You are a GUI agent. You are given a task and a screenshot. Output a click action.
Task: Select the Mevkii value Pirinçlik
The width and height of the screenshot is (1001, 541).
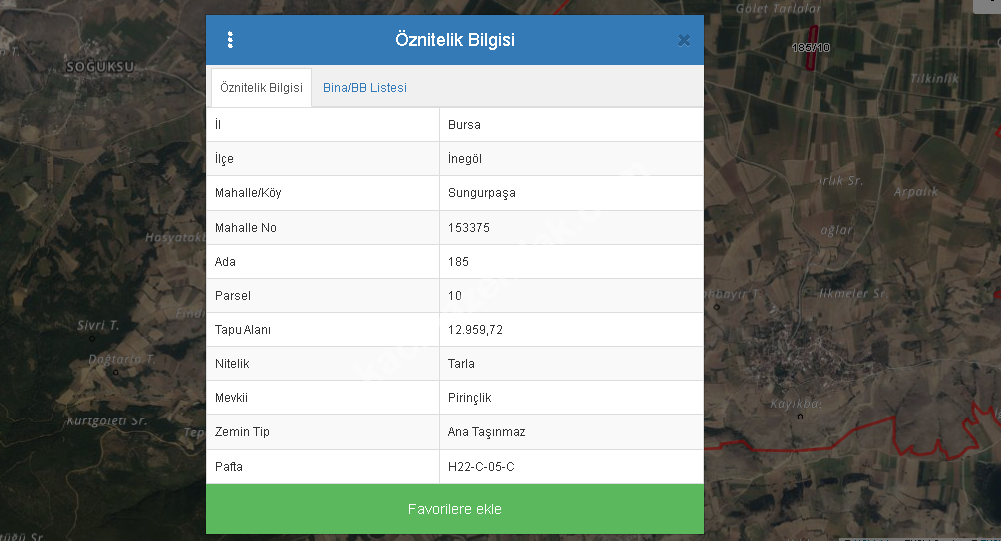click(470, 398)
